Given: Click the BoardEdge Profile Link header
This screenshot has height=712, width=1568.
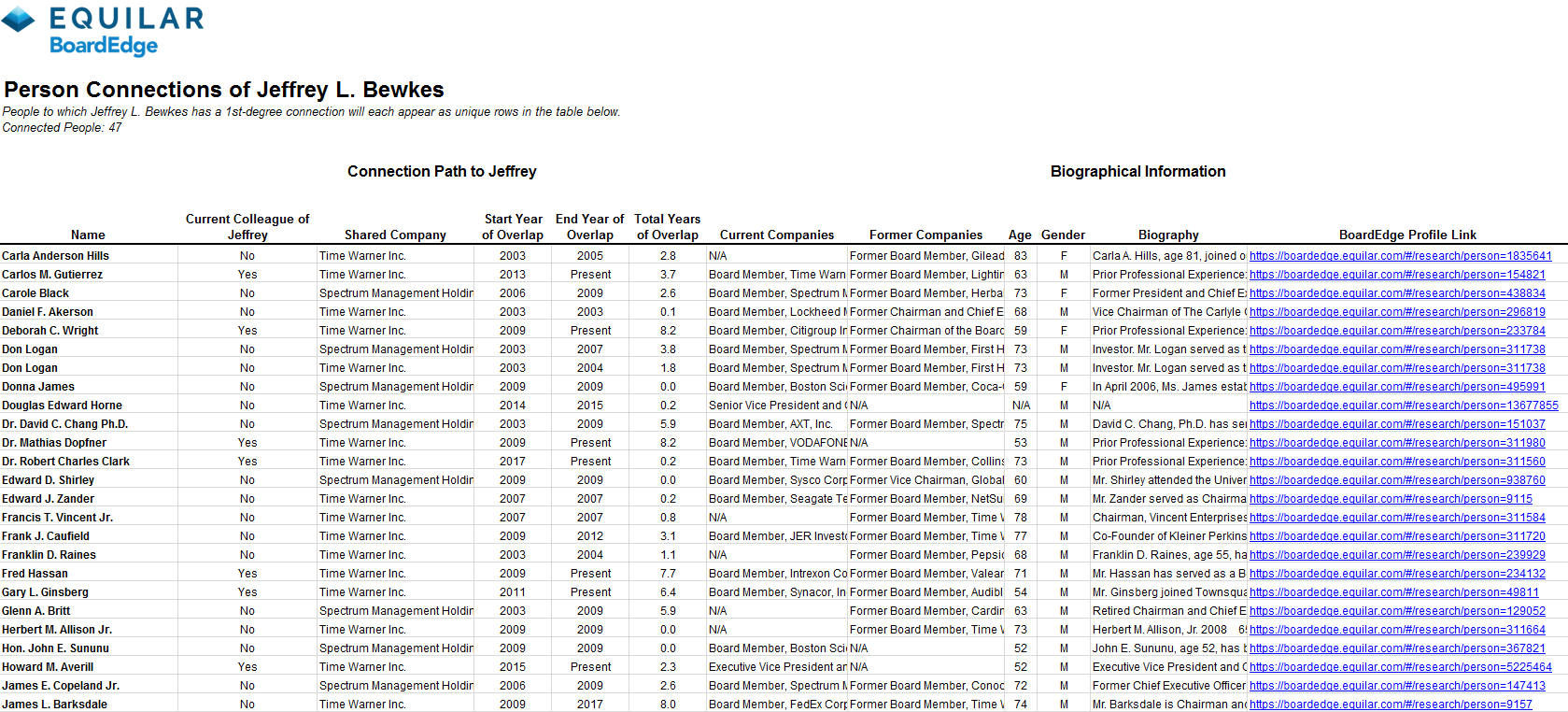Looking at the screenshot, I should click(x=1407, y=235).
